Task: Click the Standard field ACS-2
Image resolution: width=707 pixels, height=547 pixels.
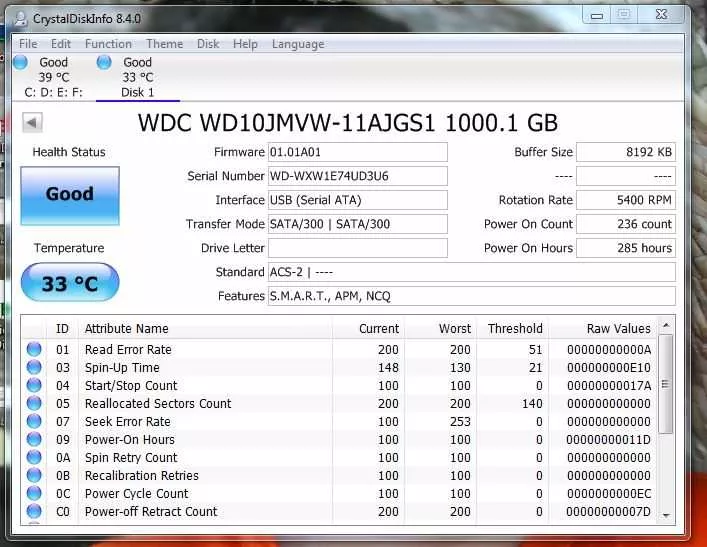Action: (472, 272)
